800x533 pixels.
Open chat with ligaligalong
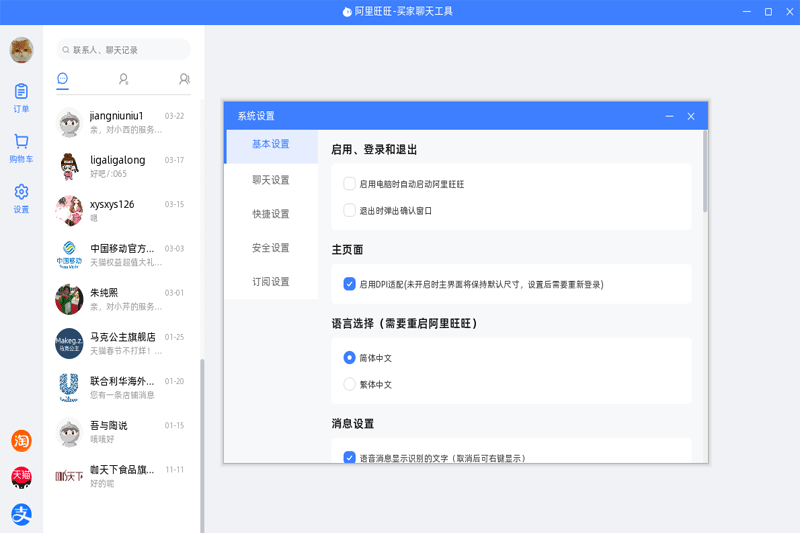[x=122, y=166]
